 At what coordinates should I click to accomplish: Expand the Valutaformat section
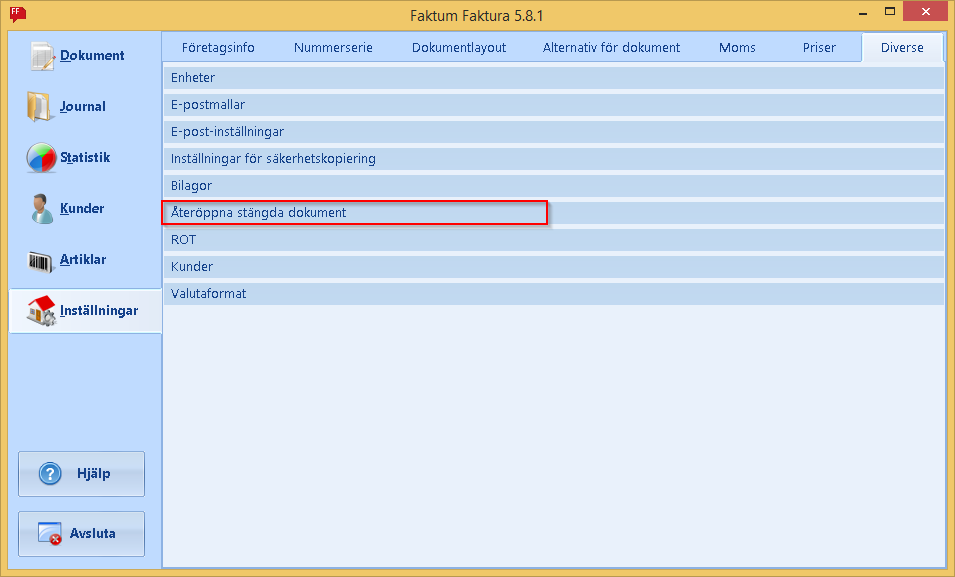point(554,294)
